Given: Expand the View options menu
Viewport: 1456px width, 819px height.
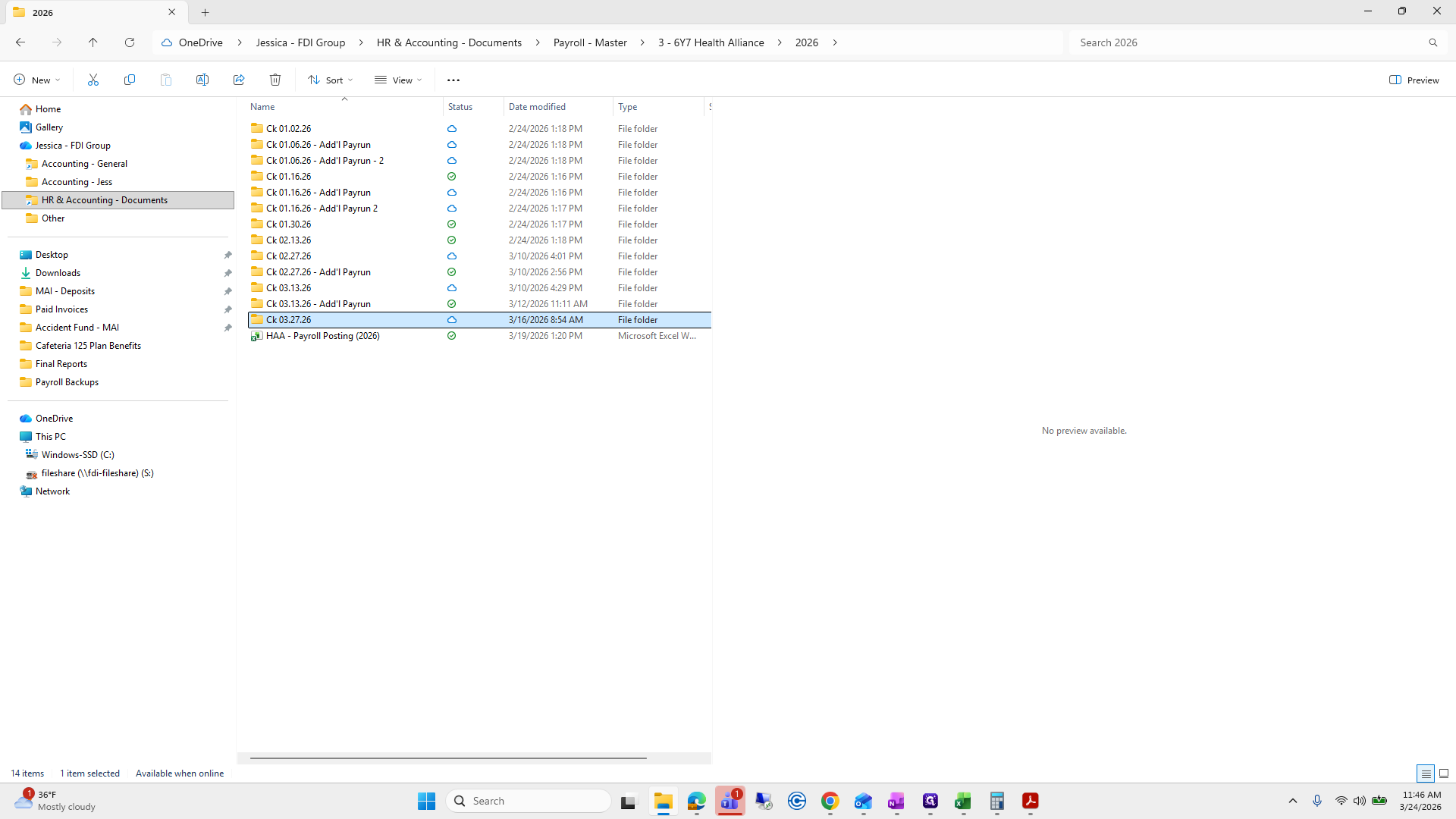Looking at the screenshot, I should click(397, 80).
